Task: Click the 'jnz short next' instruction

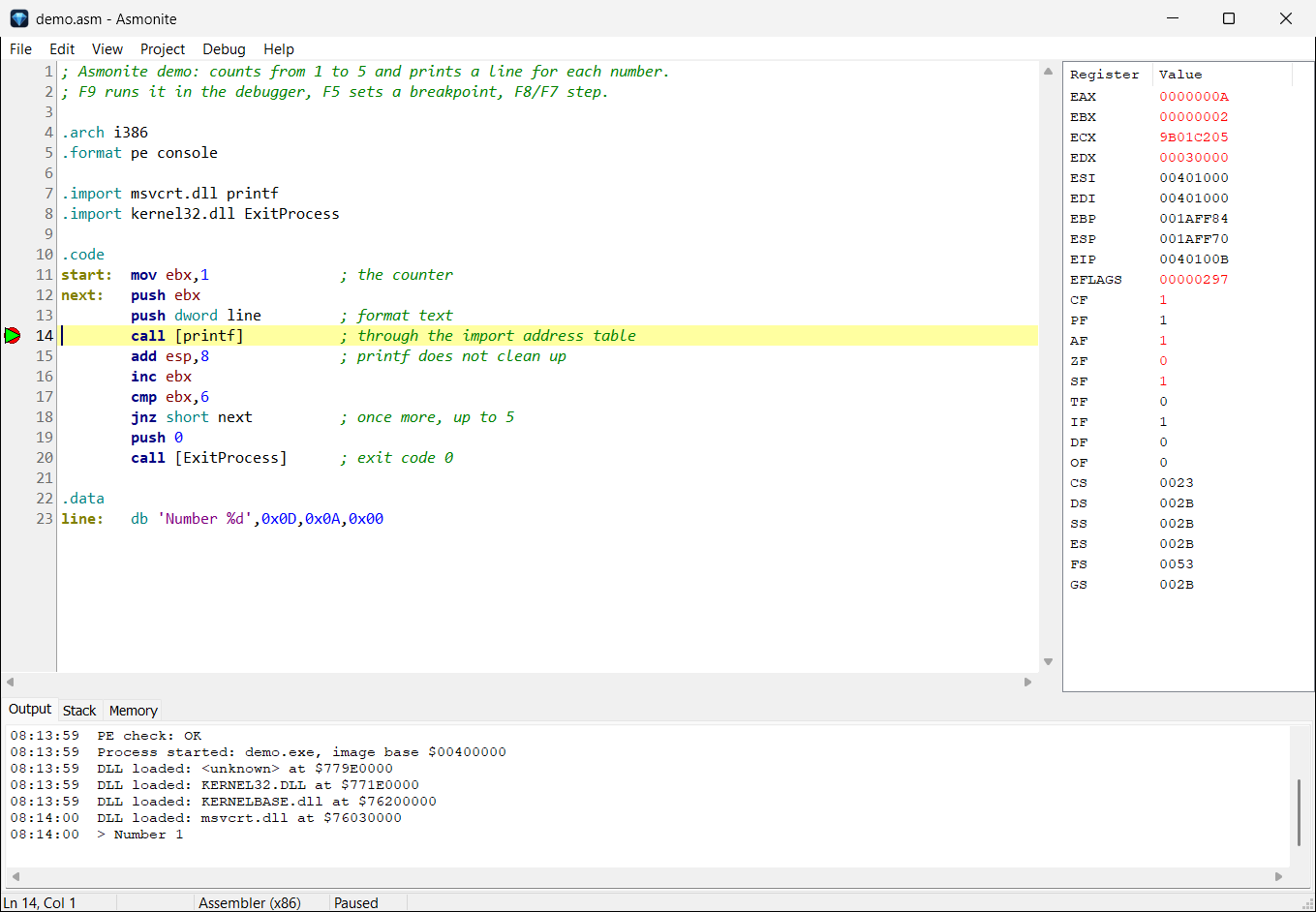Action: pos(192,417)
